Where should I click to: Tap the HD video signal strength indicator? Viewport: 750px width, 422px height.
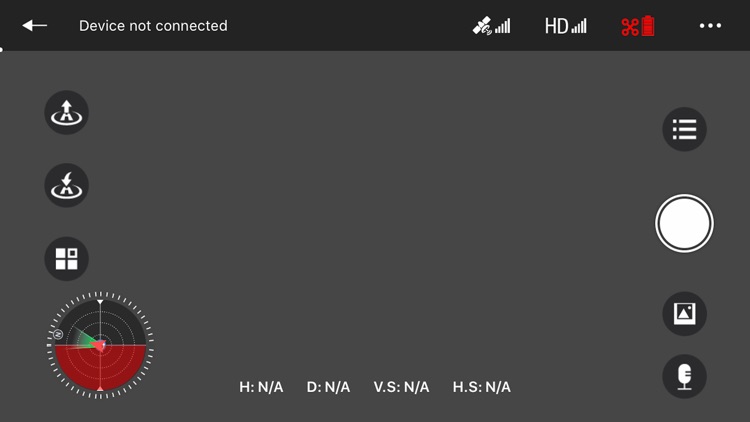click(565, 26)
